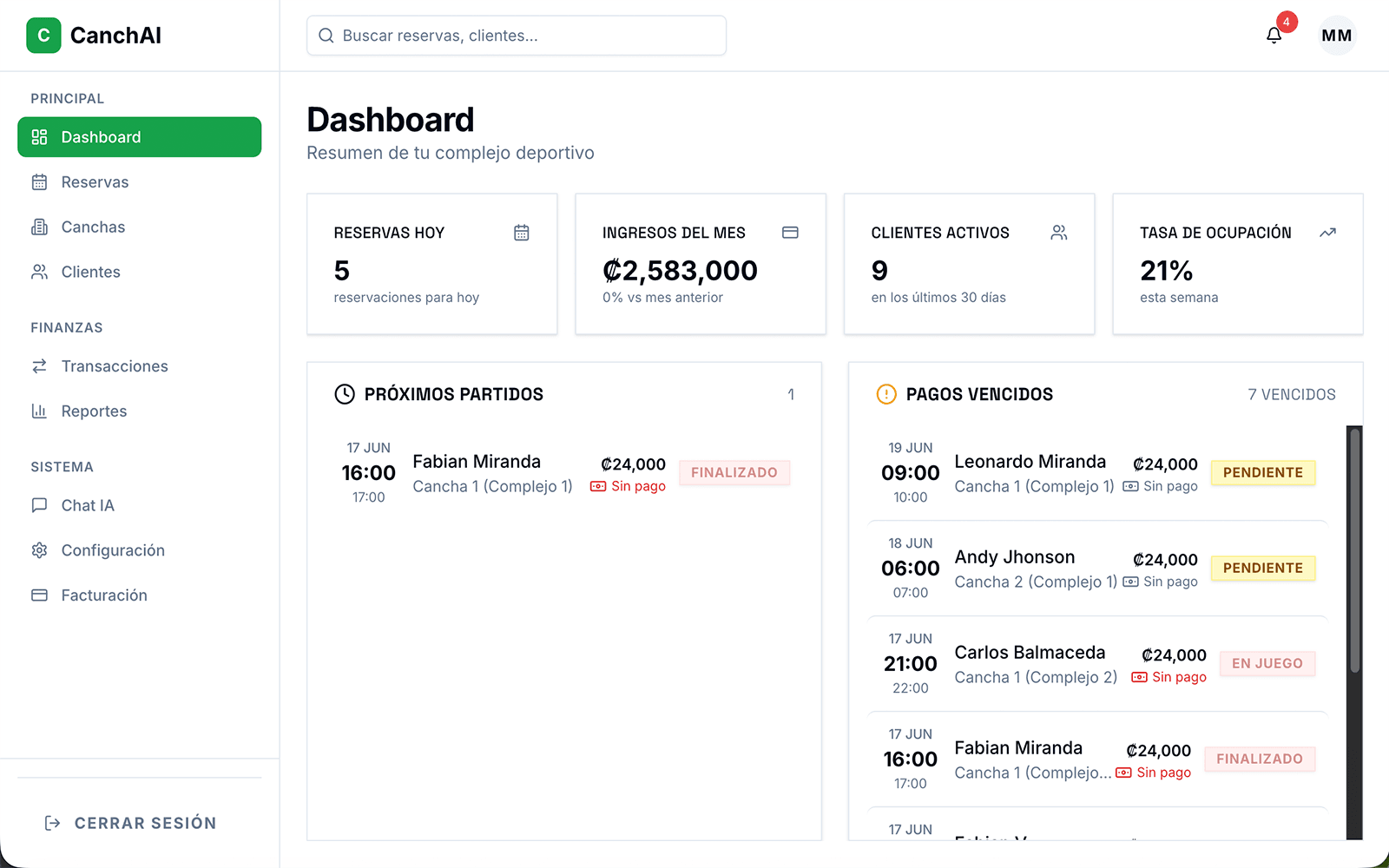The height and width of the screenshot is (868, 1389).
Task: Click the FINALIZADO badge in Próximos Partidos
Action: 734,472
